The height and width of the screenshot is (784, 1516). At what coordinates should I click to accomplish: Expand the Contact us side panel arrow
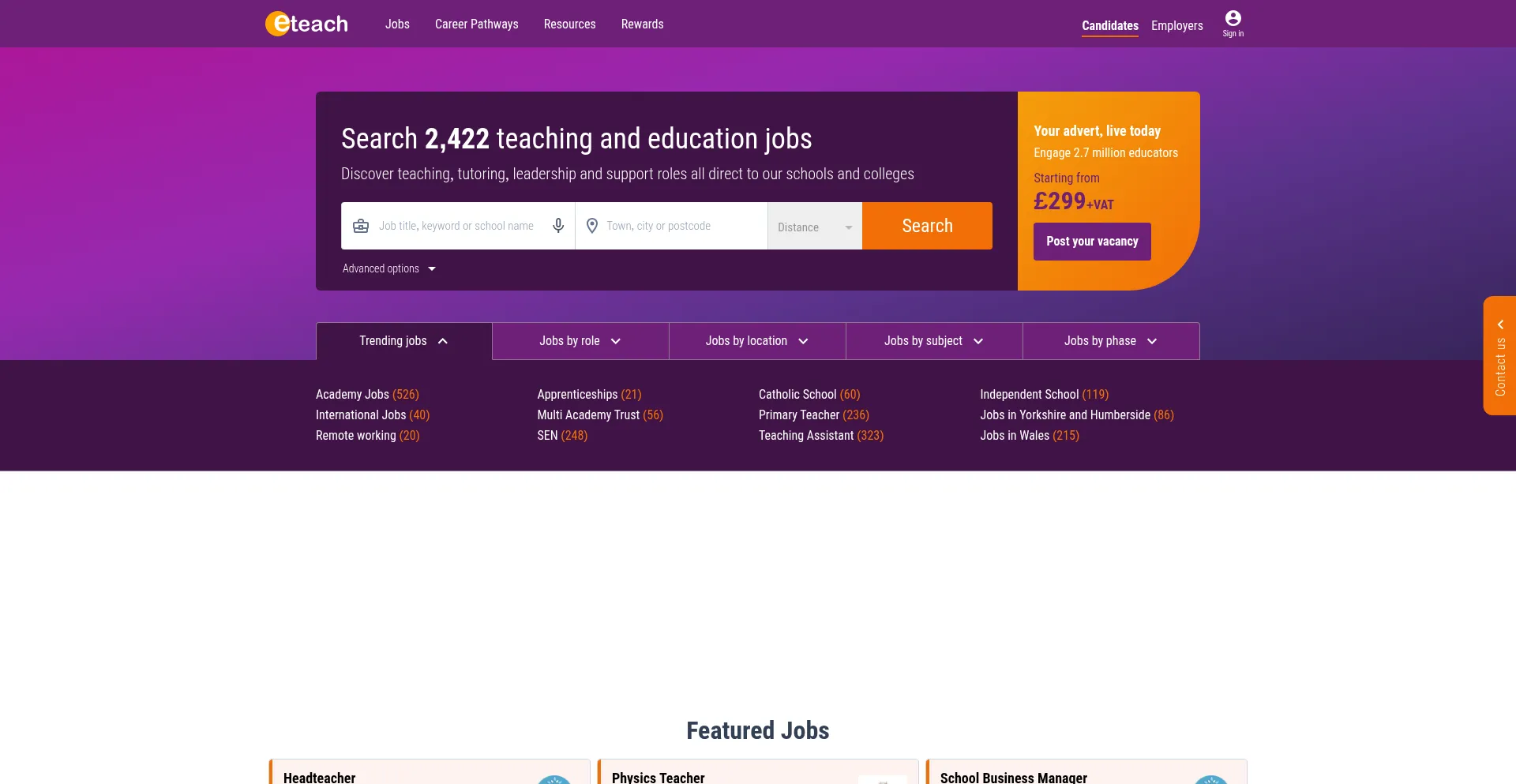coord(1500,324)
